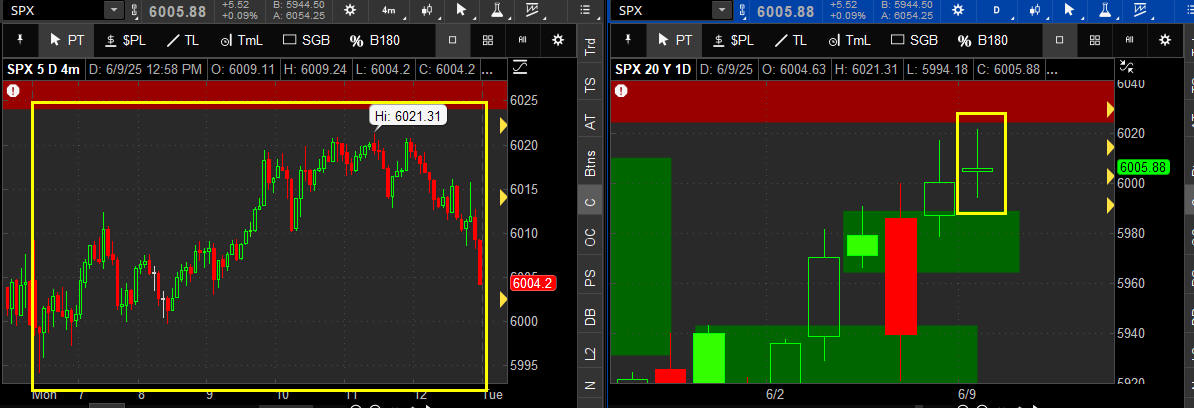Image resolution: width=1194 pixels, height=408 pixels.
Task: Open the D timeframe dropdown on right chart
Action: click(996, 10)
